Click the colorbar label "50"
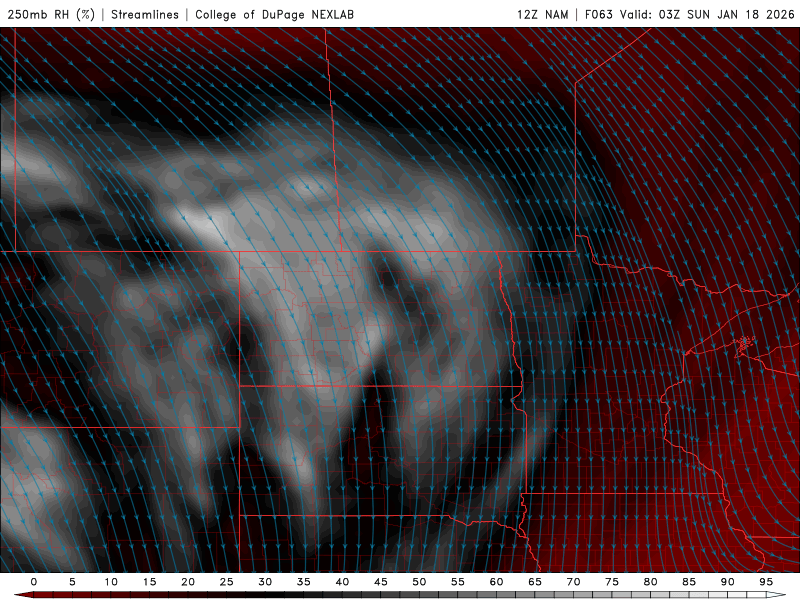 click(x=419, y=582)
